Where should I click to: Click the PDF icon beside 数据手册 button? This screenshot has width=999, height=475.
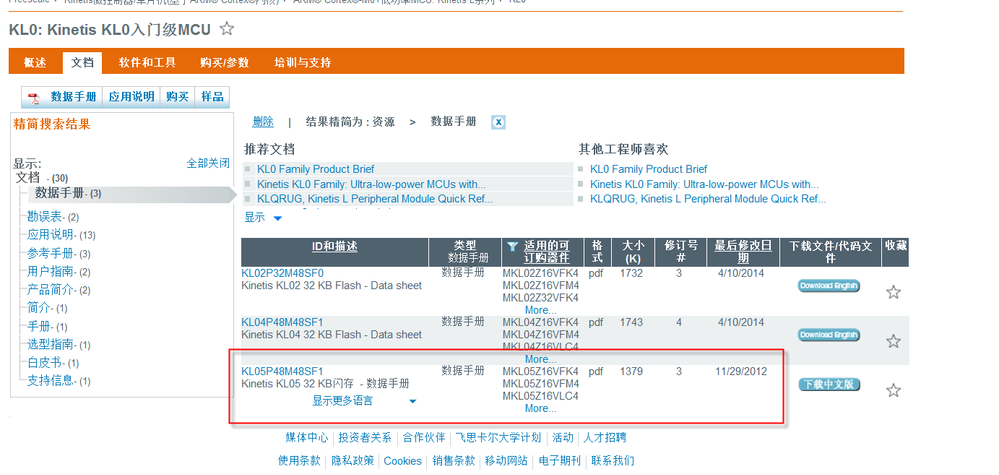pyautogui.click(x=34, y=97)
